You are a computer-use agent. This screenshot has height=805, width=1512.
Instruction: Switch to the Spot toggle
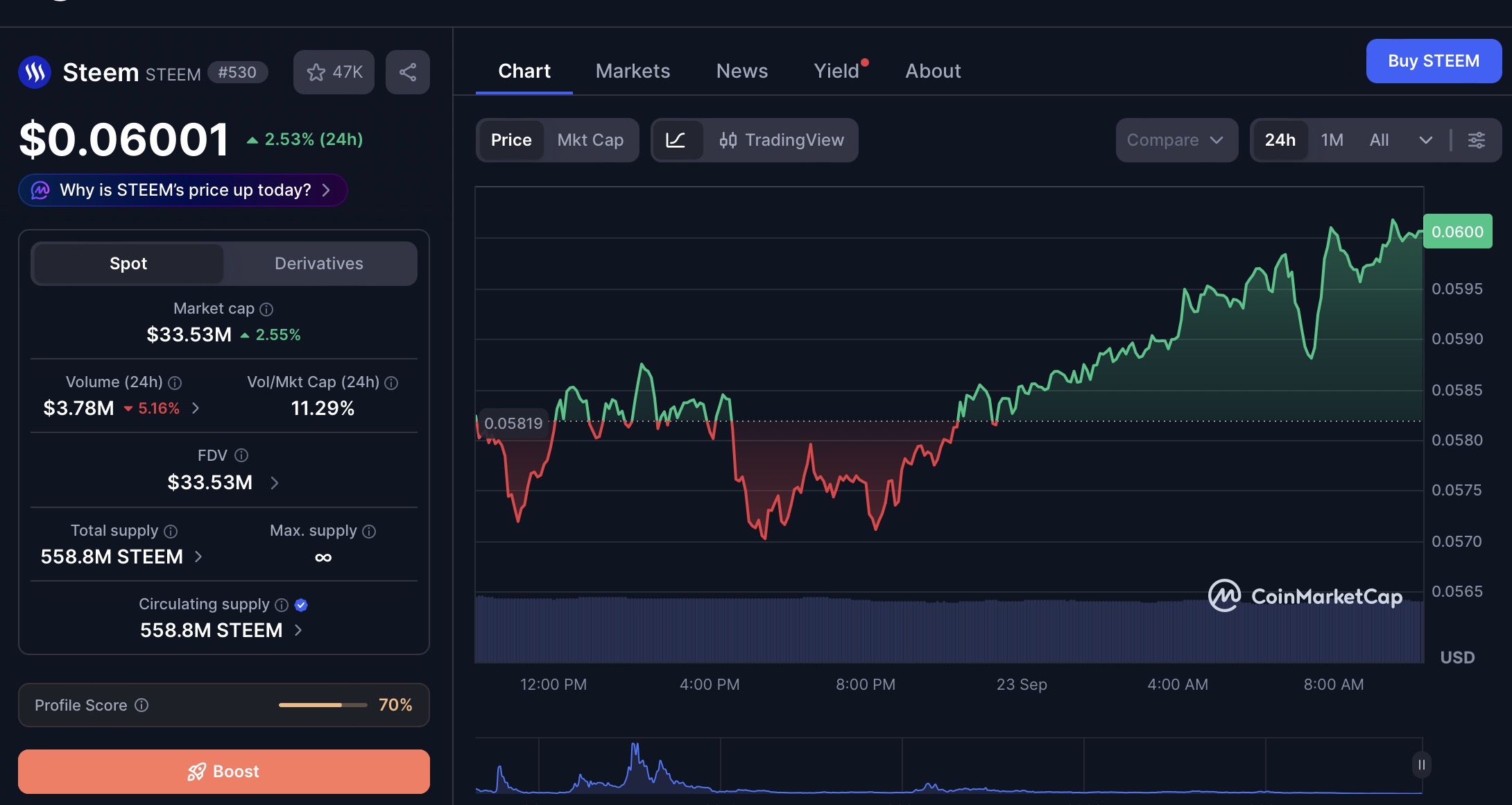click(128, 264)
